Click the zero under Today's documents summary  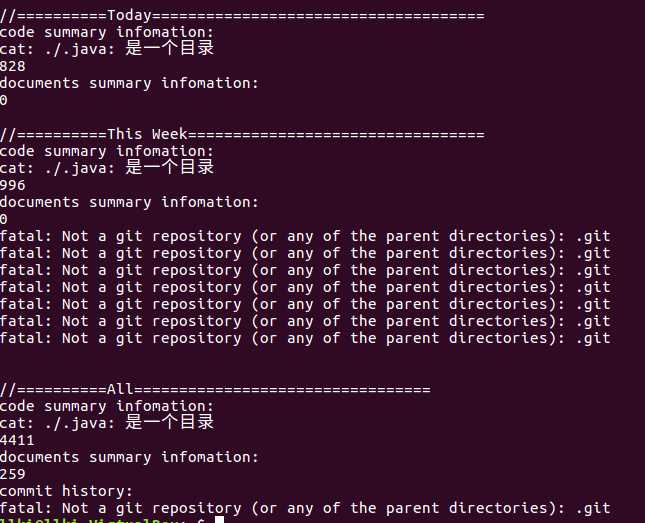point(5,100)
